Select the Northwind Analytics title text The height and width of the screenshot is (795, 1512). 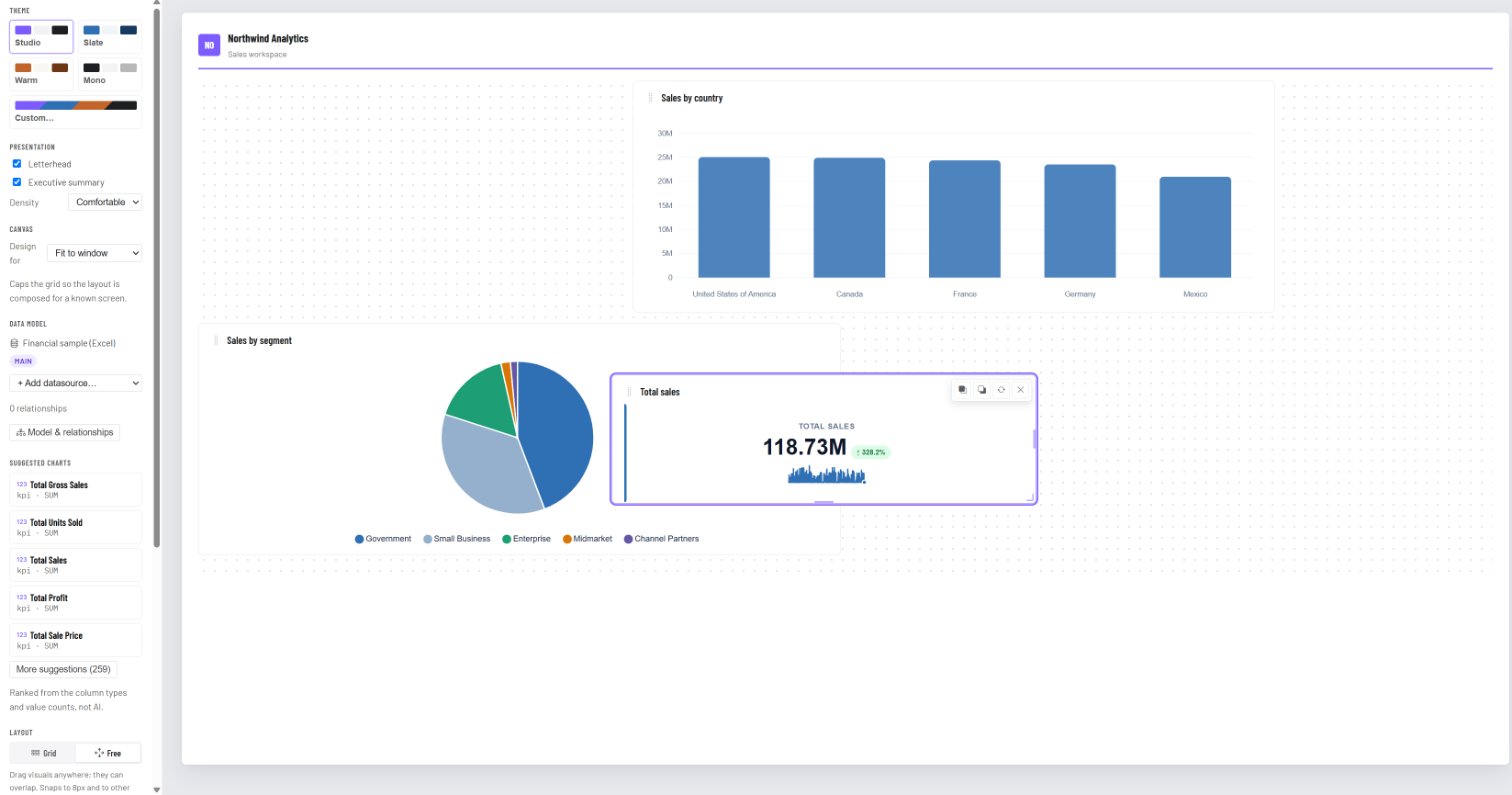[x=268, y=38]
